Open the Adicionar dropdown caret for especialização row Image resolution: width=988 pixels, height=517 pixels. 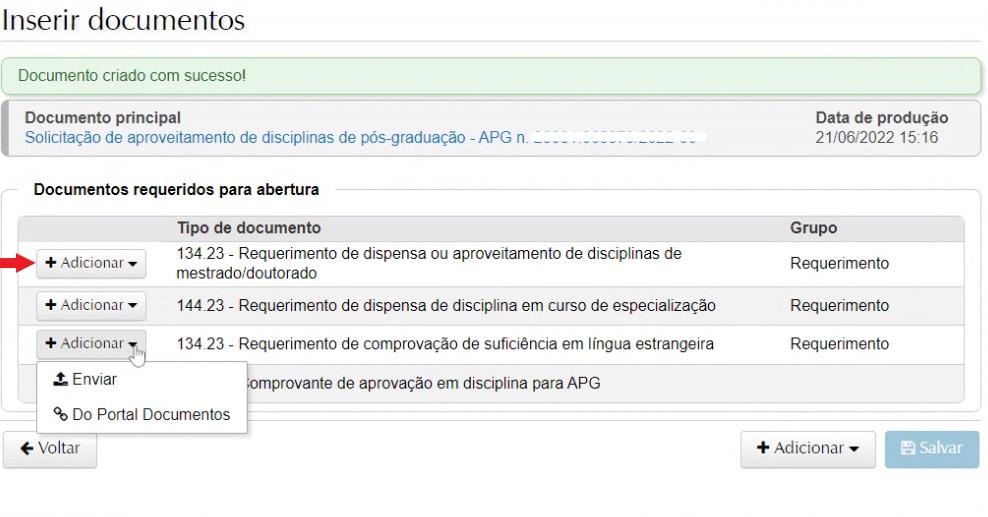(133, 305)
